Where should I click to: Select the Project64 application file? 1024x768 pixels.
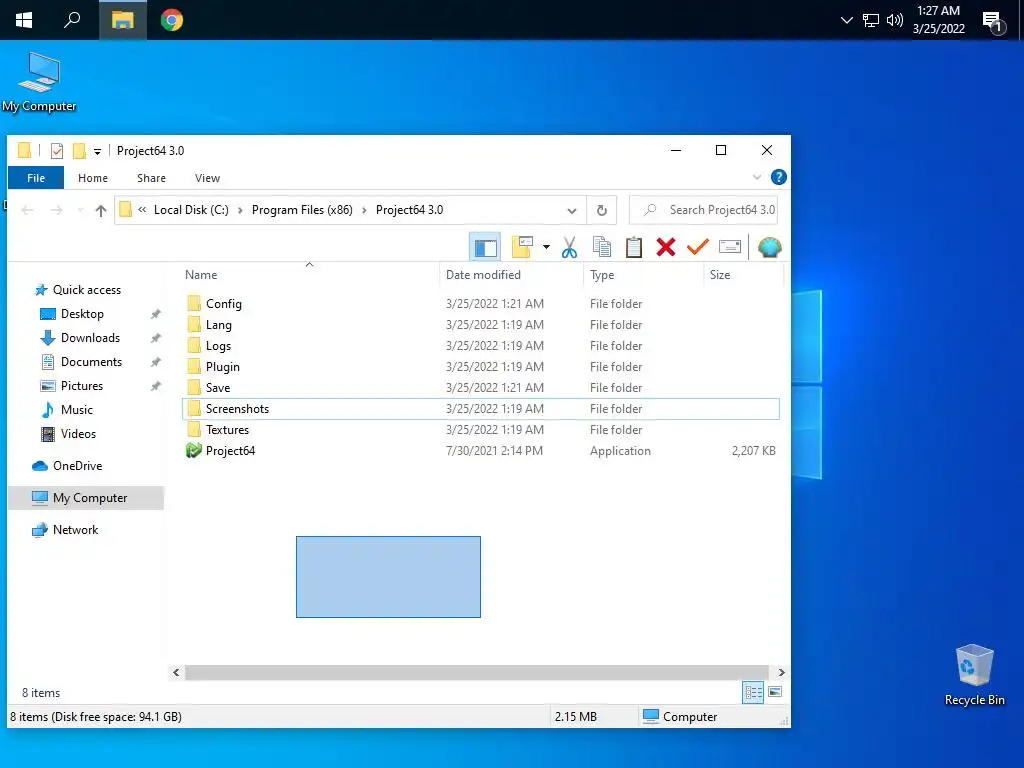[x=481, y=451]
